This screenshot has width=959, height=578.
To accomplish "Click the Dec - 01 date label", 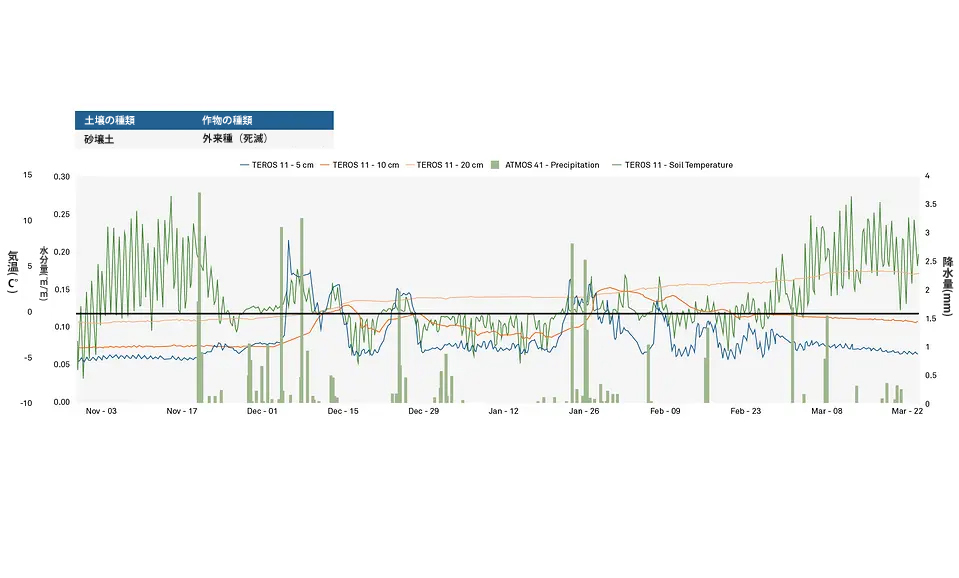I will pos(262,411).
